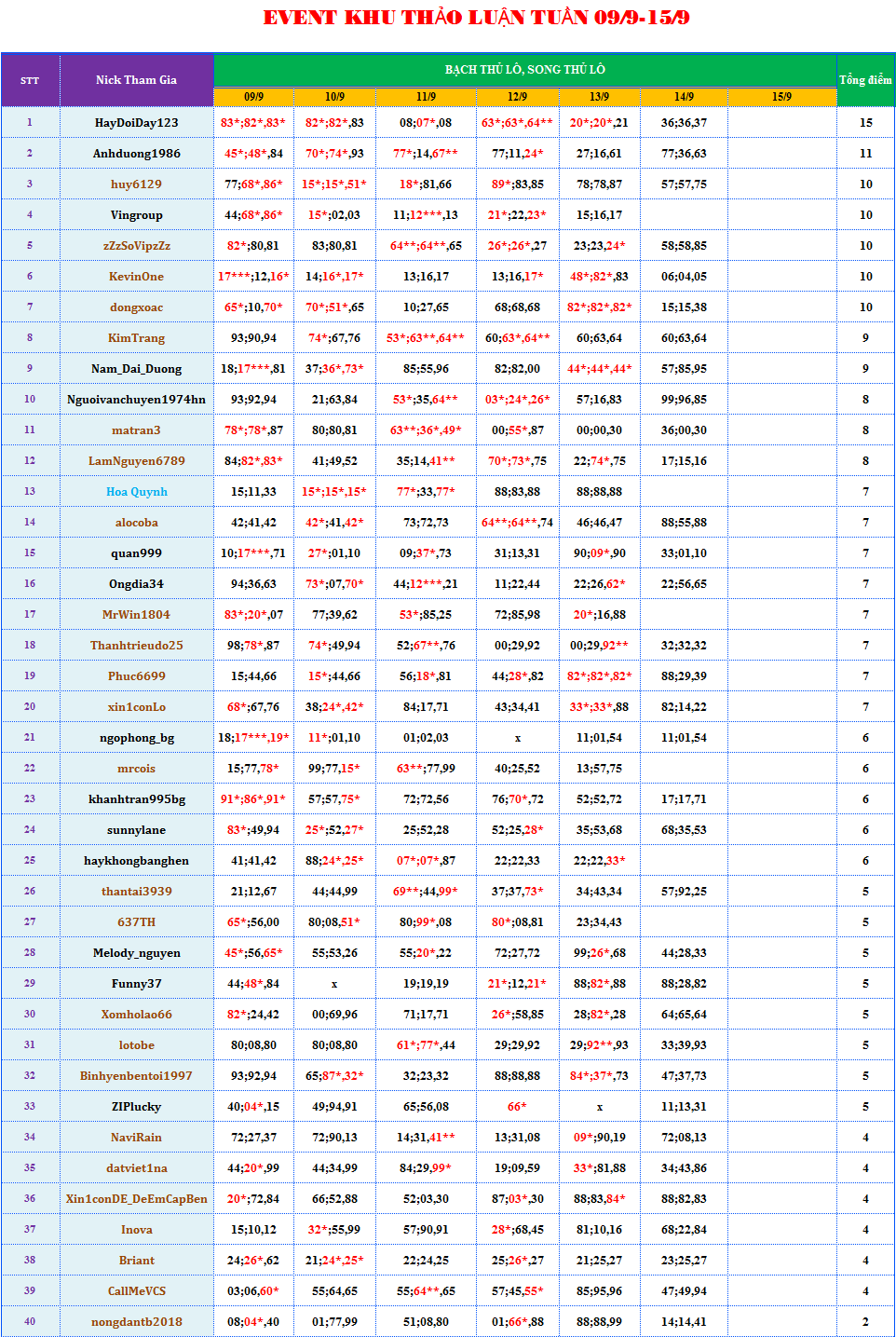Open the HayDoiDay123 nickname
The image size is (896, 1337).
coord(136,123)
